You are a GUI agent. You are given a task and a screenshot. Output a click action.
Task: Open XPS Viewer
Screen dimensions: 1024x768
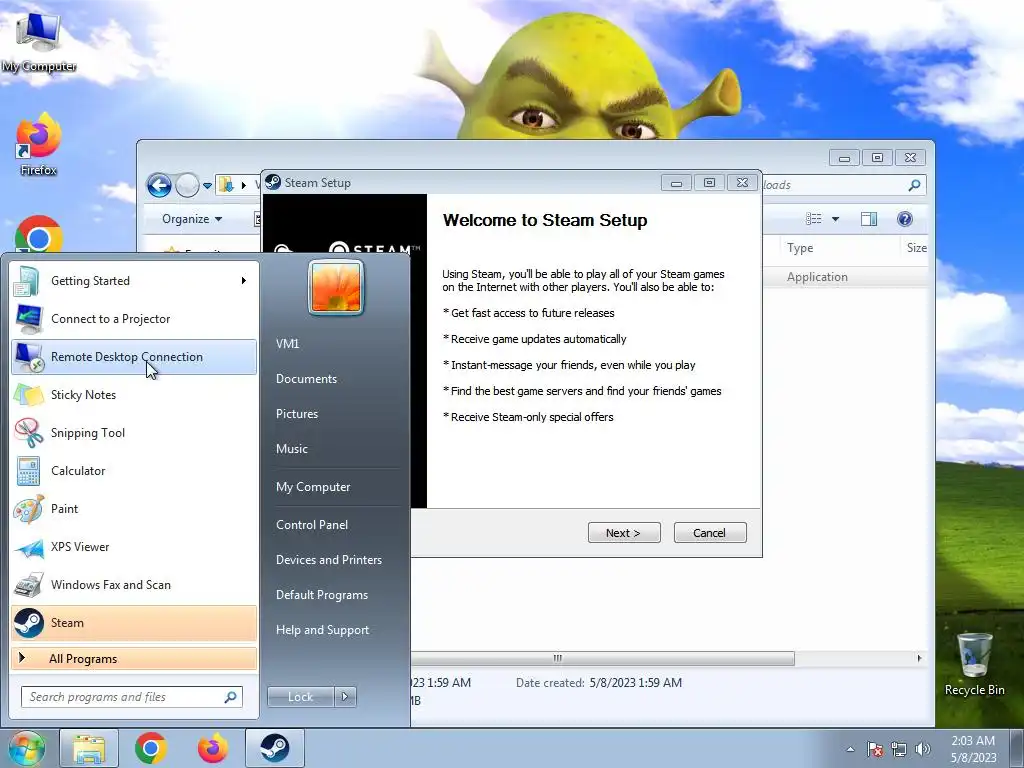(x=134, y=547)
